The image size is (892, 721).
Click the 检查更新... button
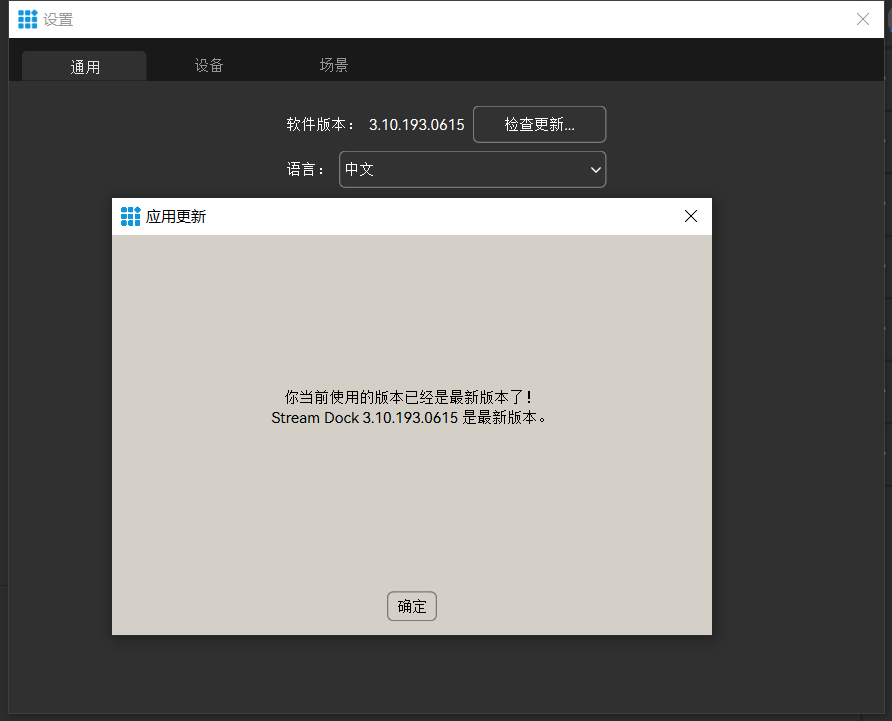[539, 124]
